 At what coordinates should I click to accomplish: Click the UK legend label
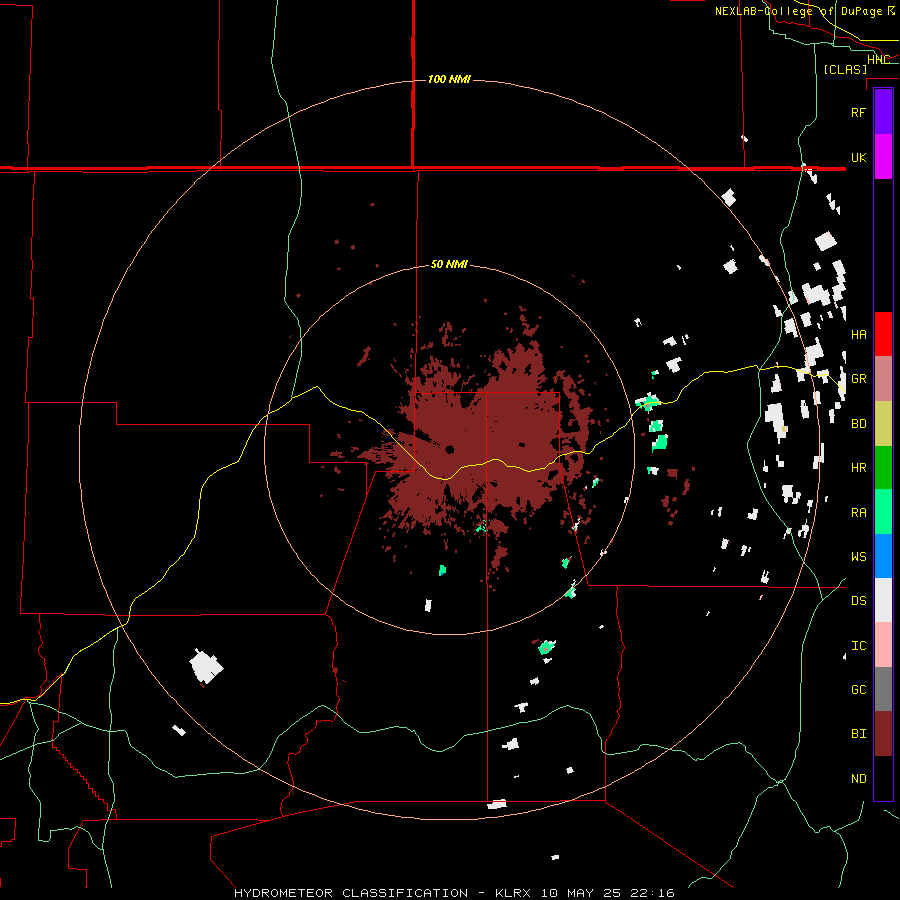(858, 157)
